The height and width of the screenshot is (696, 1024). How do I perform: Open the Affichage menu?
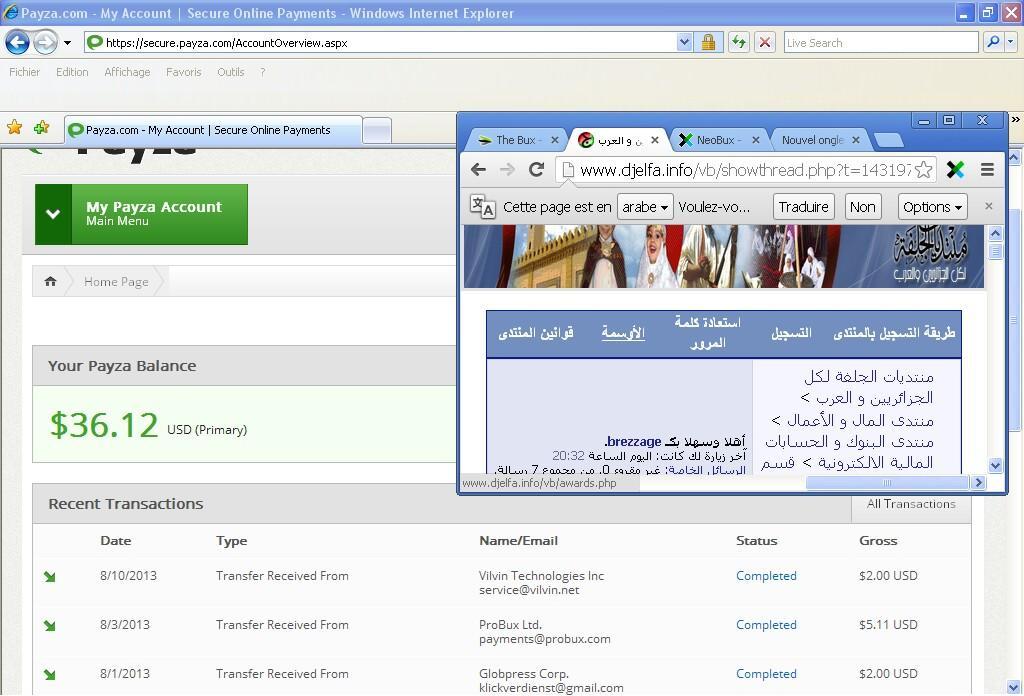click(x=127, y=72)
